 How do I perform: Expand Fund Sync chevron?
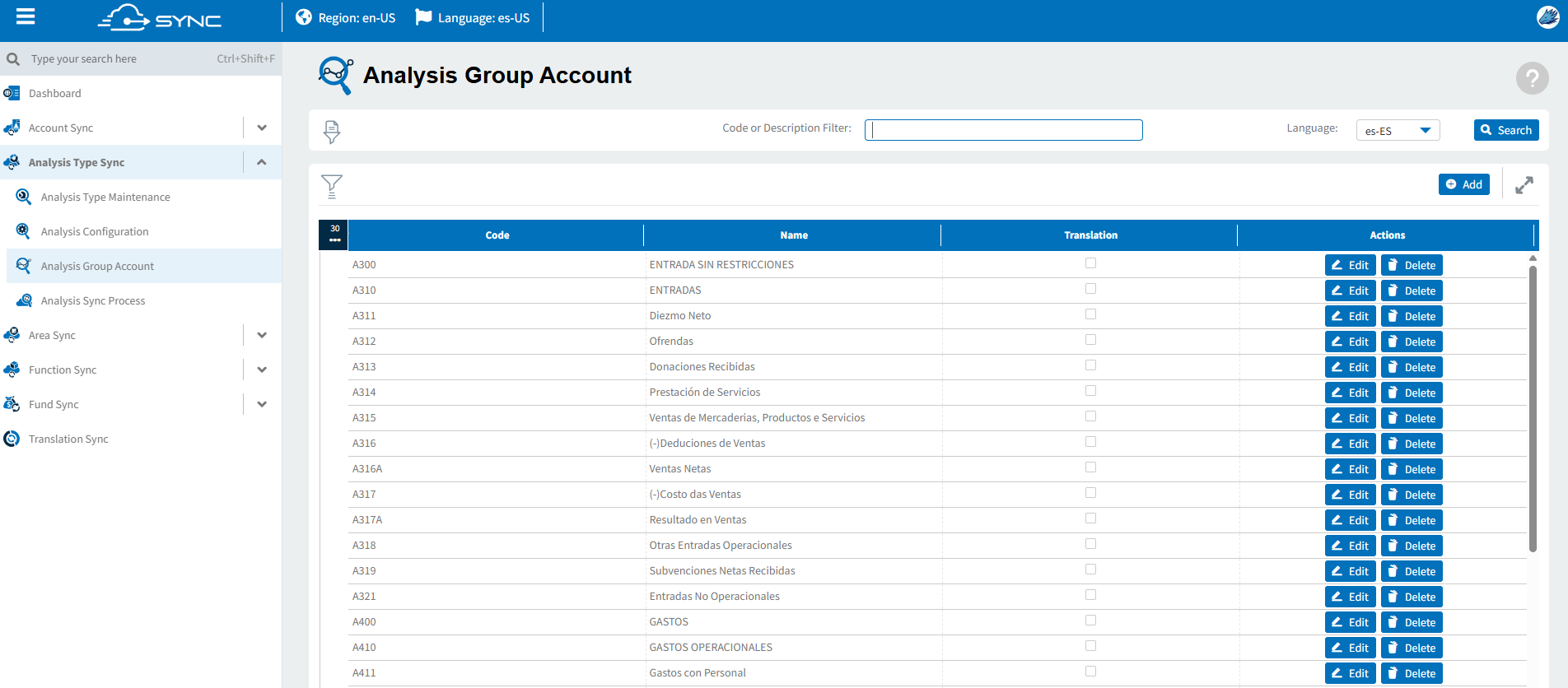coord(262,404)
